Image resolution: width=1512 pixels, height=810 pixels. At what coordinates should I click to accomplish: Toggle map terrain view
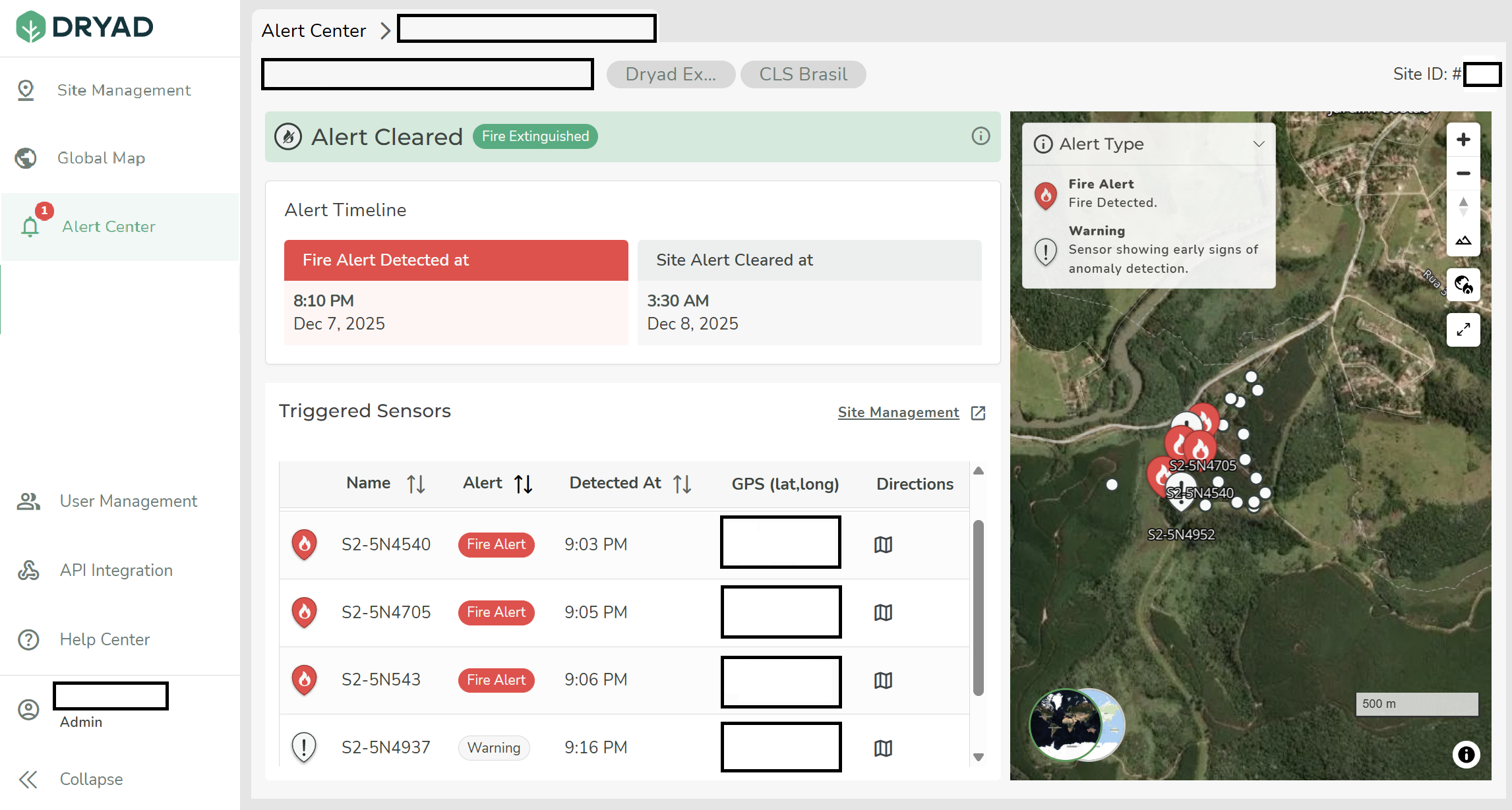1463,241
